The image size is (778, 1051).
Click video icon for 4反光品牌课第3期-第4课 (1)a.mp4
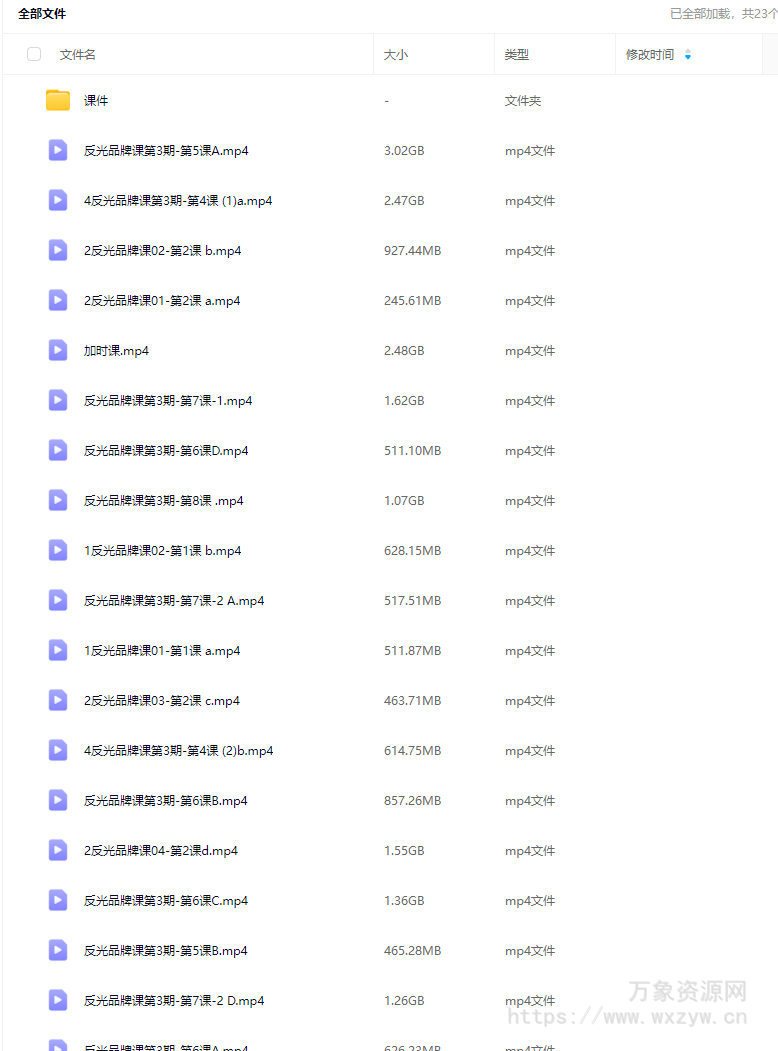click(x=58, y=200)
